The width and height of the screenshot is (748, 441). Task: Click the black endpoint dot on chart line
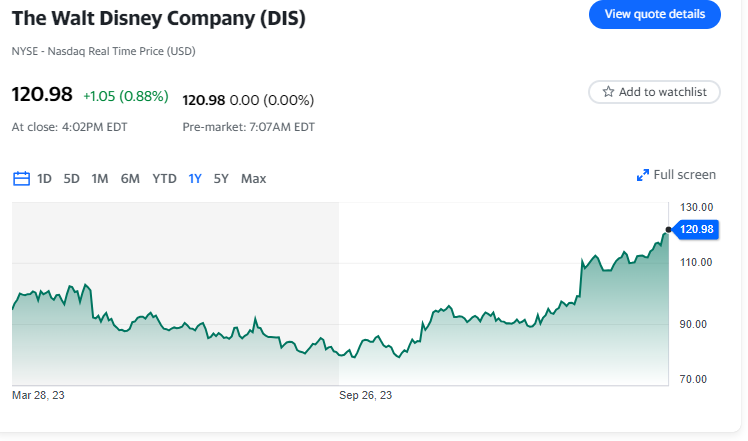pos(668,230)
